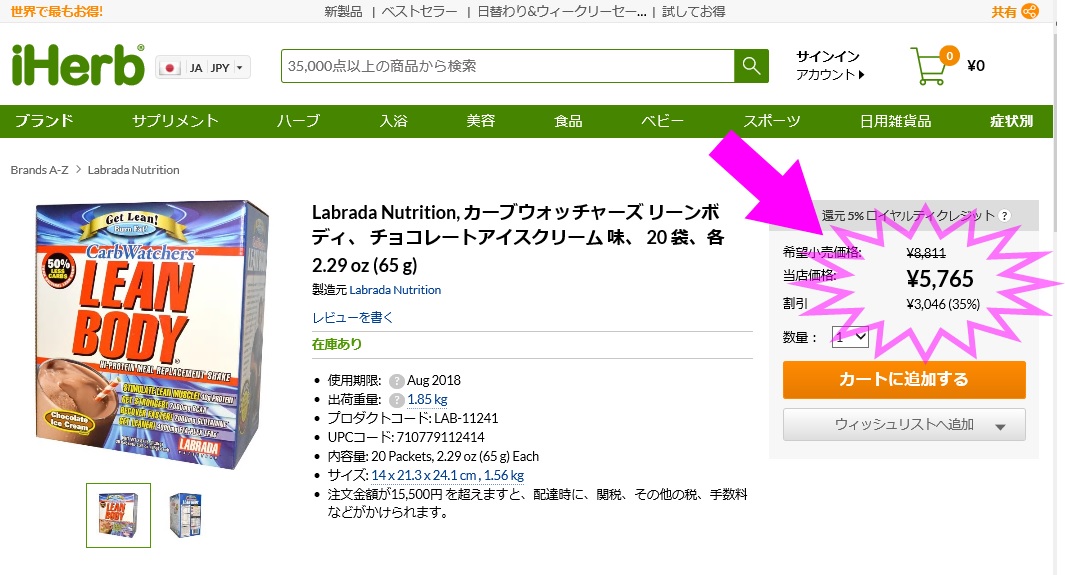Open the アカウント sign-in menu
This screenshot has height=575, width=1065.
(x=830, y=74)
